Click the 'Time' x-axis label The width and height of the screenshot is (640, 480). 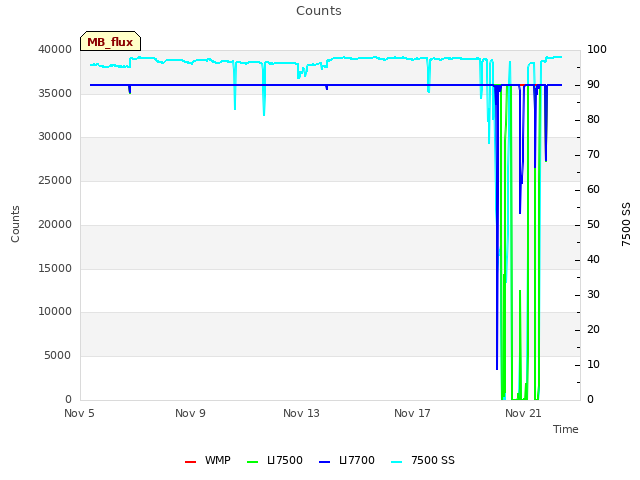(566, 429)
